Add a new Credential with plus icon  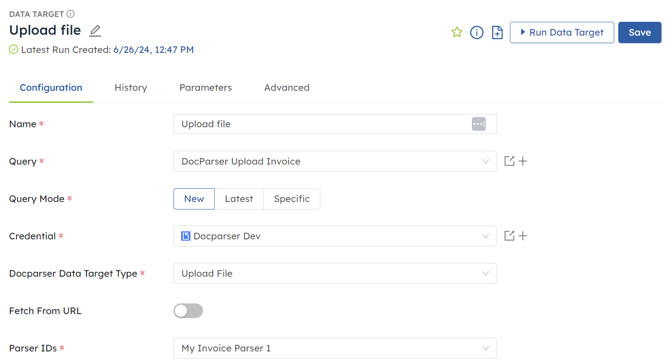(523, 236)
